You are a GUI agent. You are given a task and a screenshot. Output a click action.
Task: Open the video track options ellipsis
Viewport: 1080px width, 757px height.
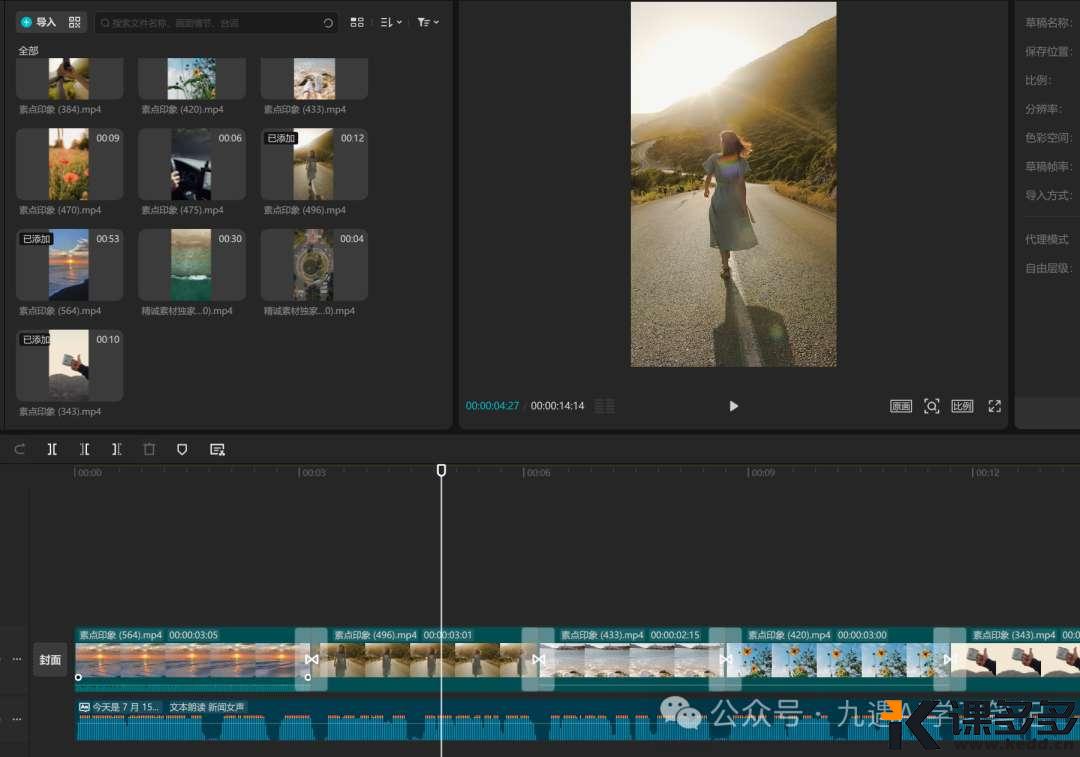tap(17, 659)
